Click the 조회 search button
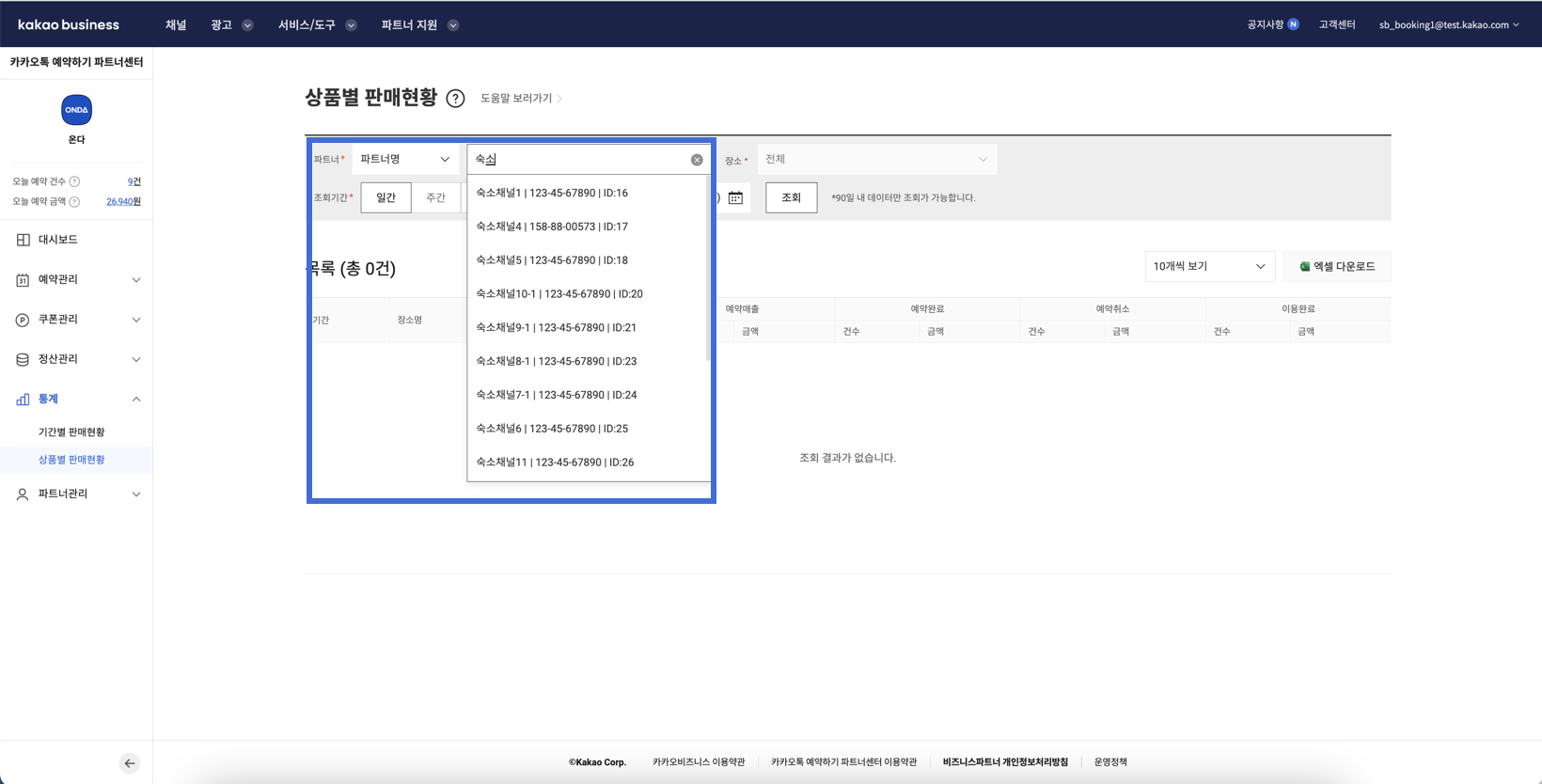 click(x=791, y=197)
